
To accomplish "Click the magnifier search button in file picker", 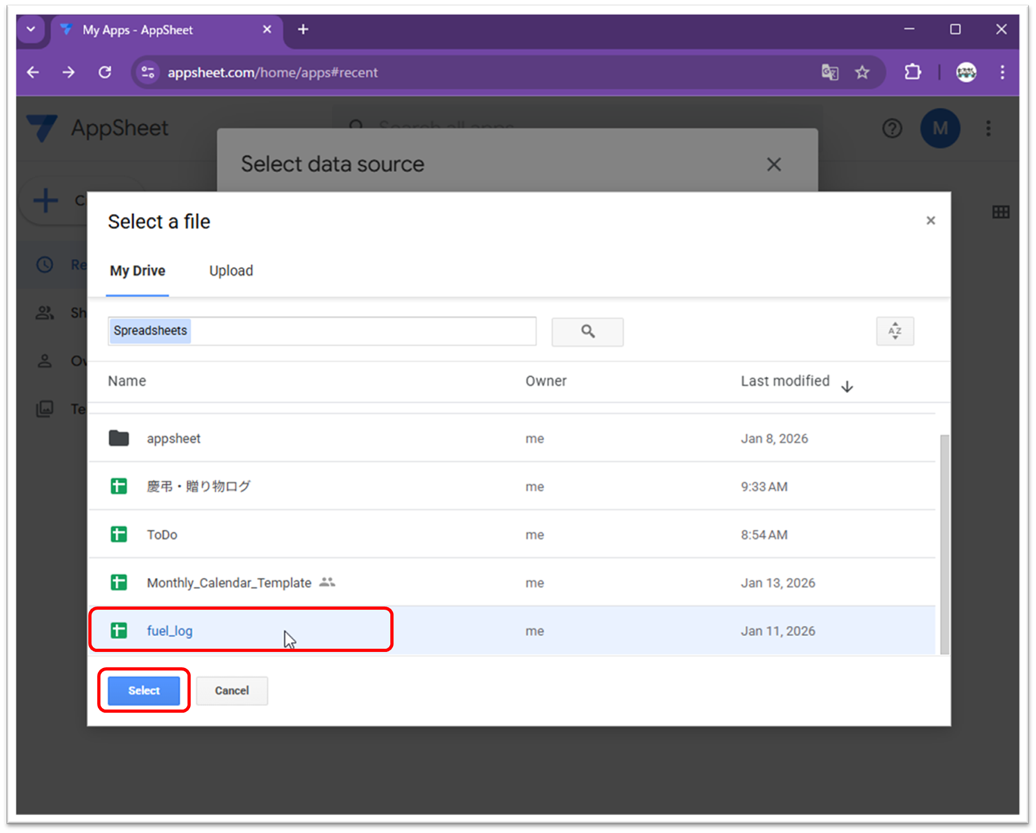I will coord(587,331).
